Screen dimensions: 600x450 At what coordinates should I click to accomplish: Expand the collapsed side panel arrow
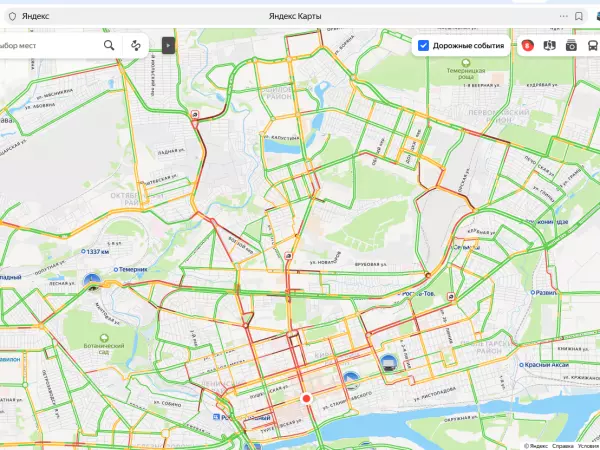pyautogui.click(x=168, y=46)
